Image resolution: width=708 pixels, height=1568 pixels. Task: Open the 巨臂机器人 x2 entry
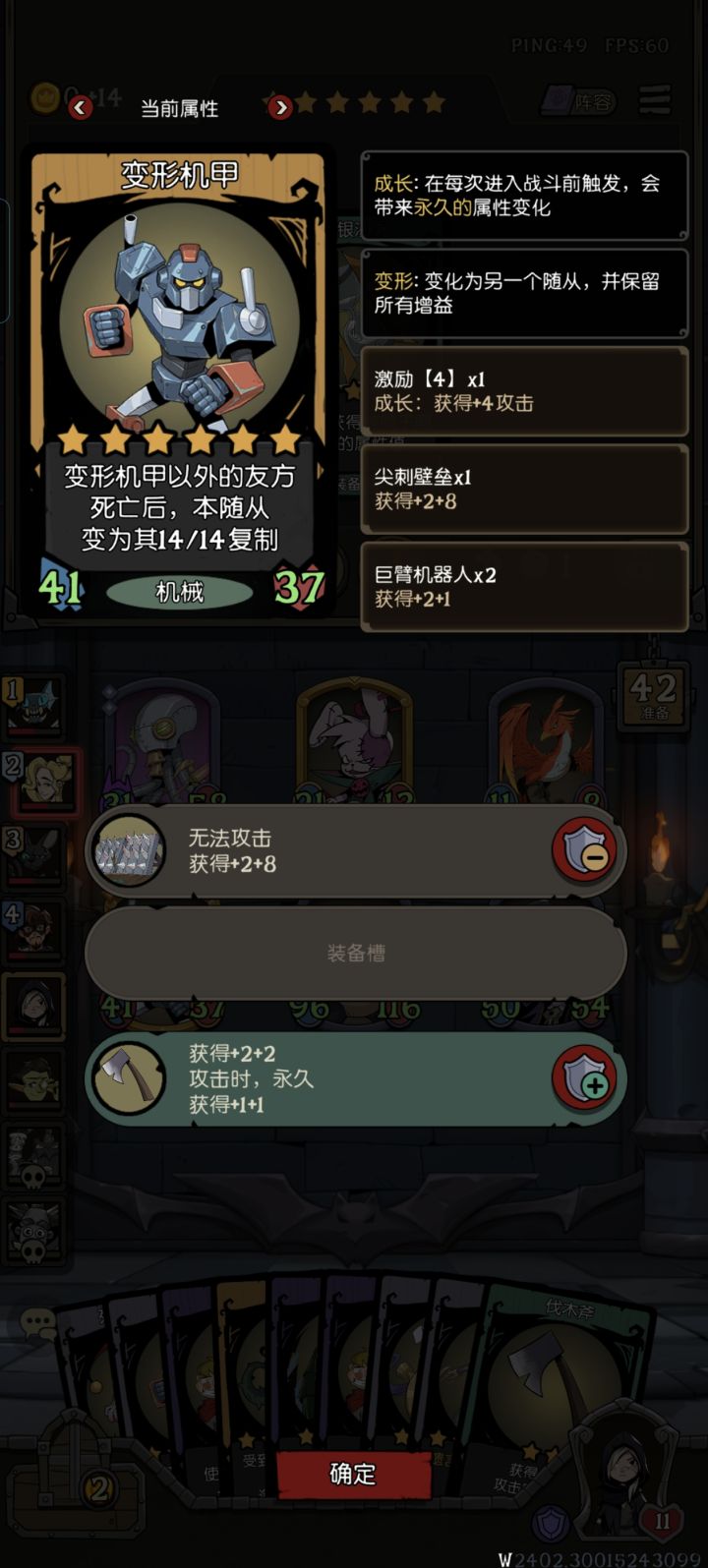tap(524, 586)
